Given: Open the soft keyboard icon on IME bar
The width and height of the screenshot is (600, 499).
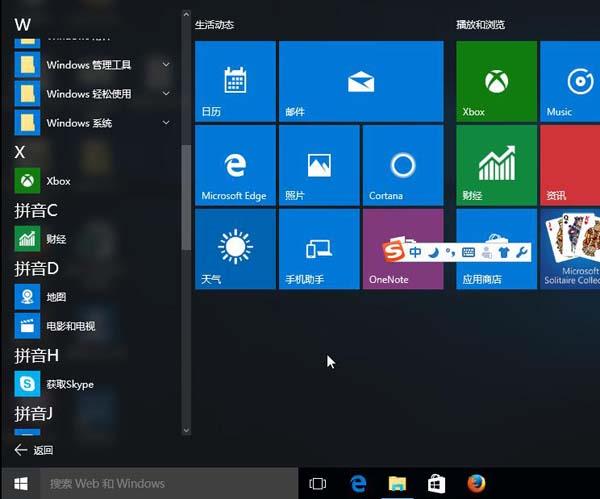Looking at the screenshot, I should pyautogui.click(x=468, y=253).
